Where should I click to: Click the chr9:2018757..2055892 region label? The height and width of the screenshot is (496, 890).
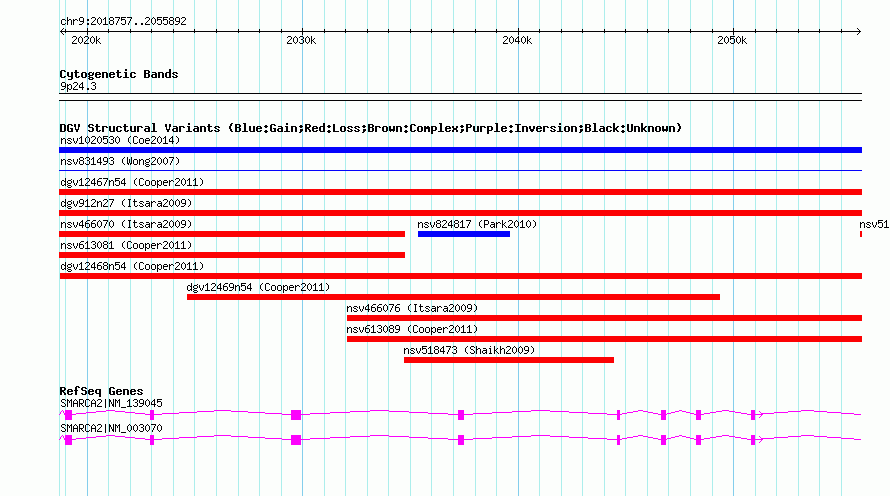[123, 21]
